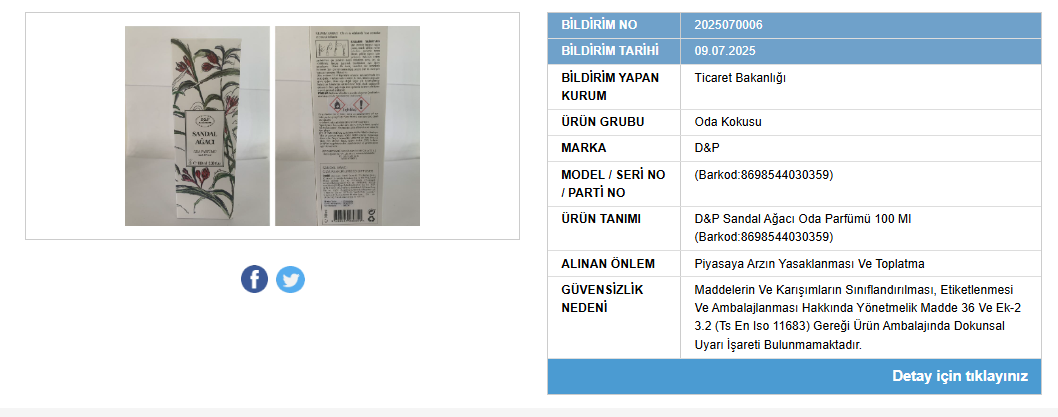Click the 'Ticaret Bakanlığı' institution value
The width and height of the screenshot is (1058, 417).
(x=740, y=78)
